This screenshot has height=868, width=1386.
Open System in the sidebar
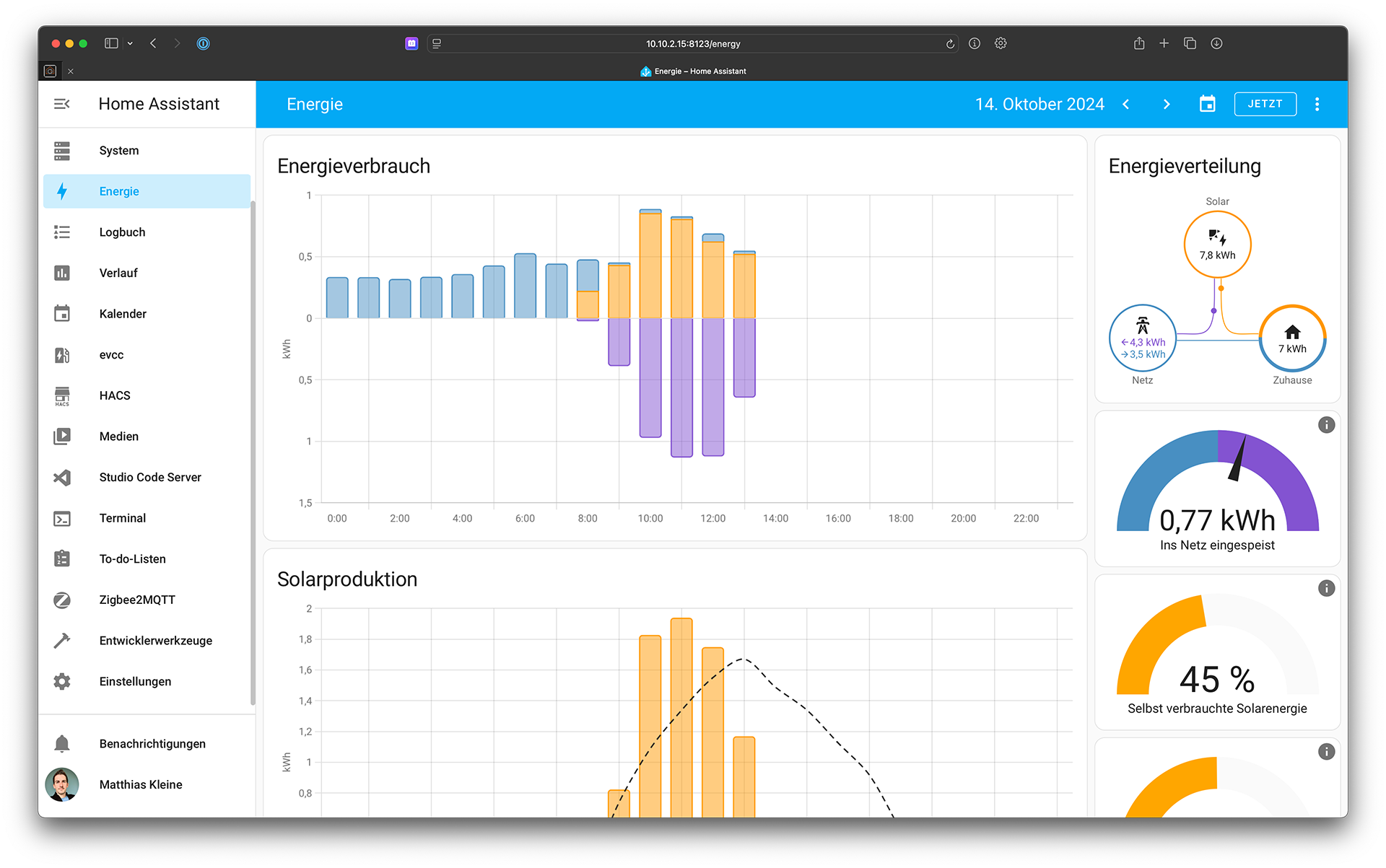[x=147, y=150]
